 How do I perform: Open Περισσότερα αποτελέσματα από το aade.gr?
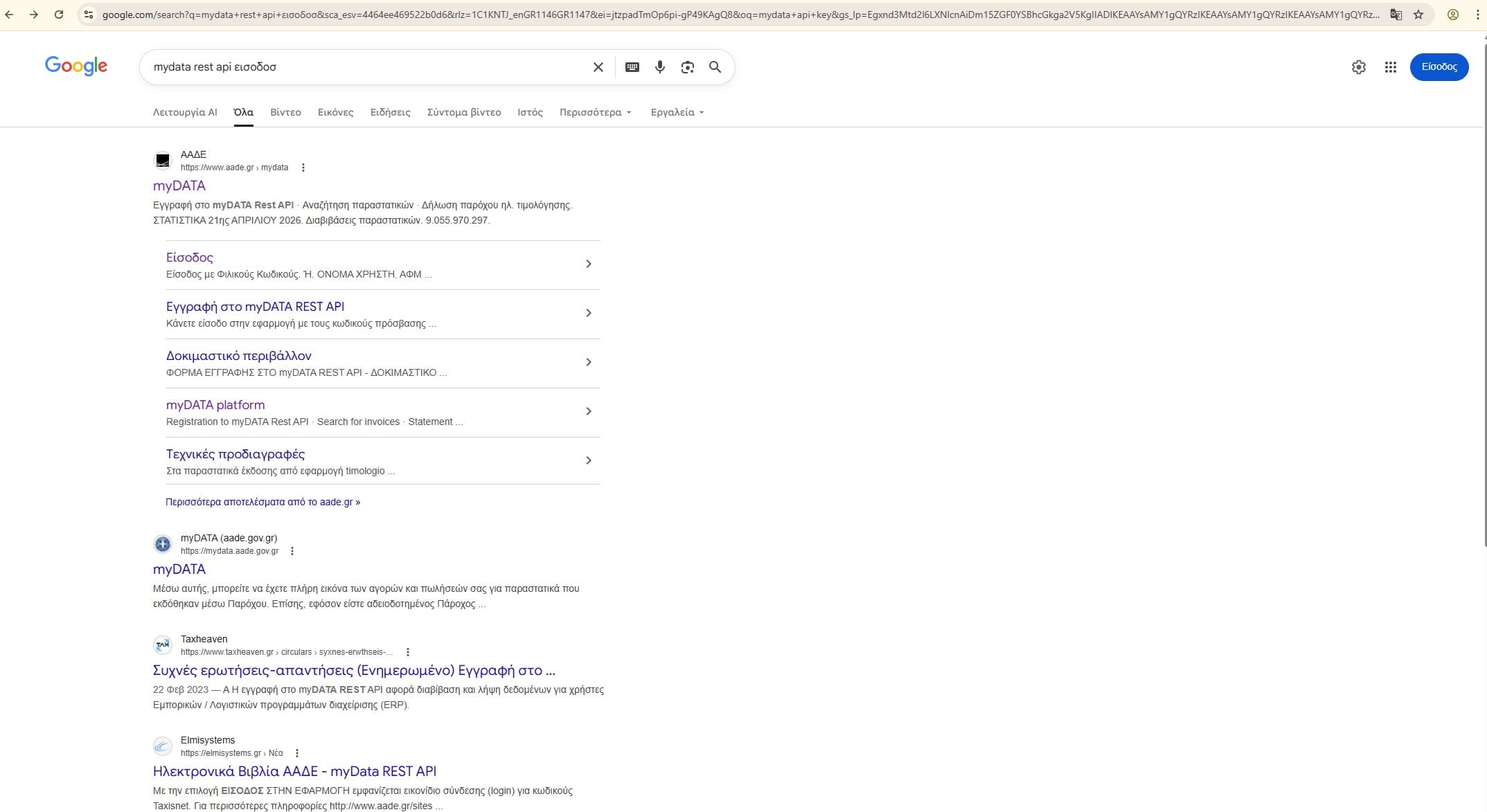click(262, 502)
